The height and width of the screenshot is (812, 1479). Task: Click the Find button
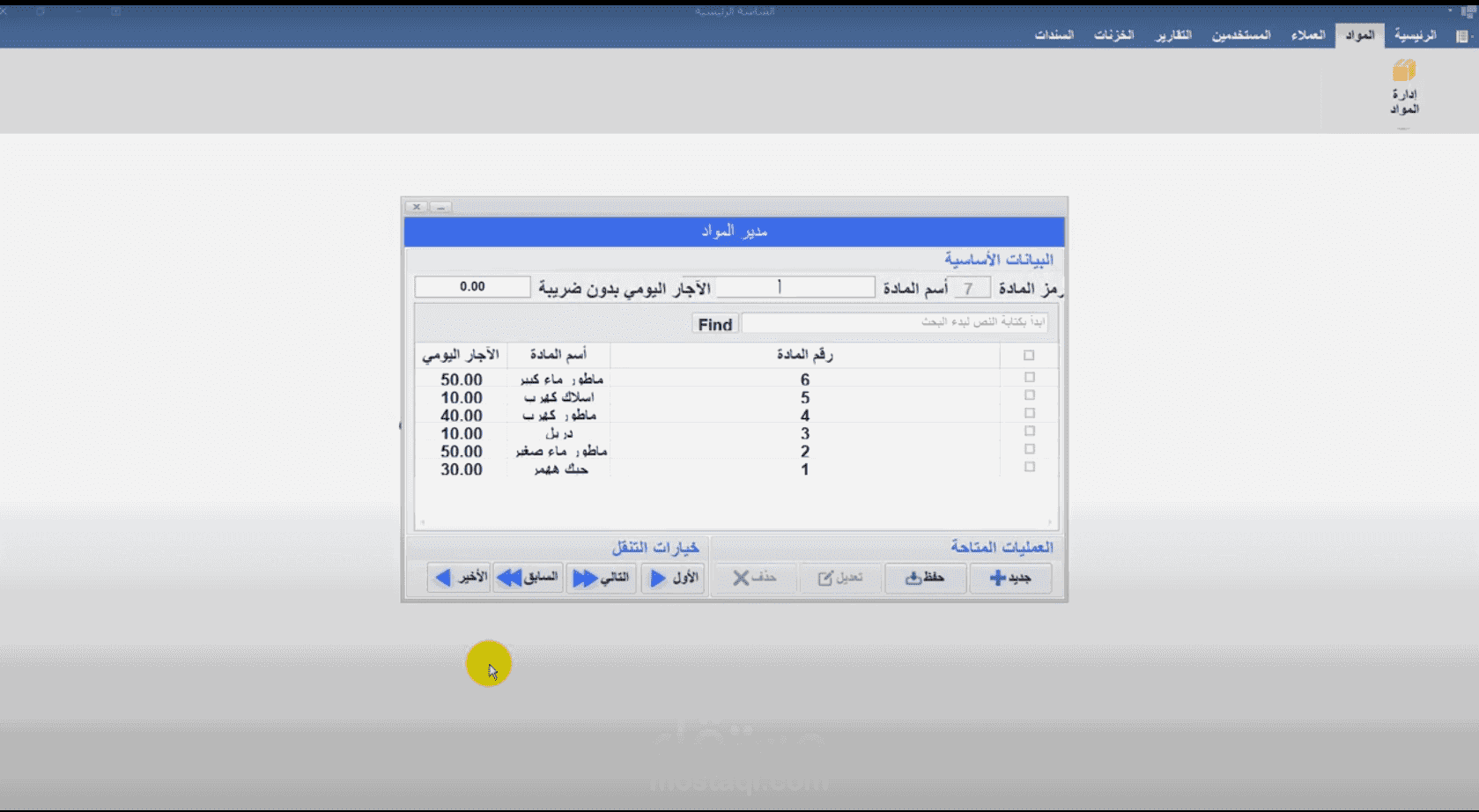[715, 324]
